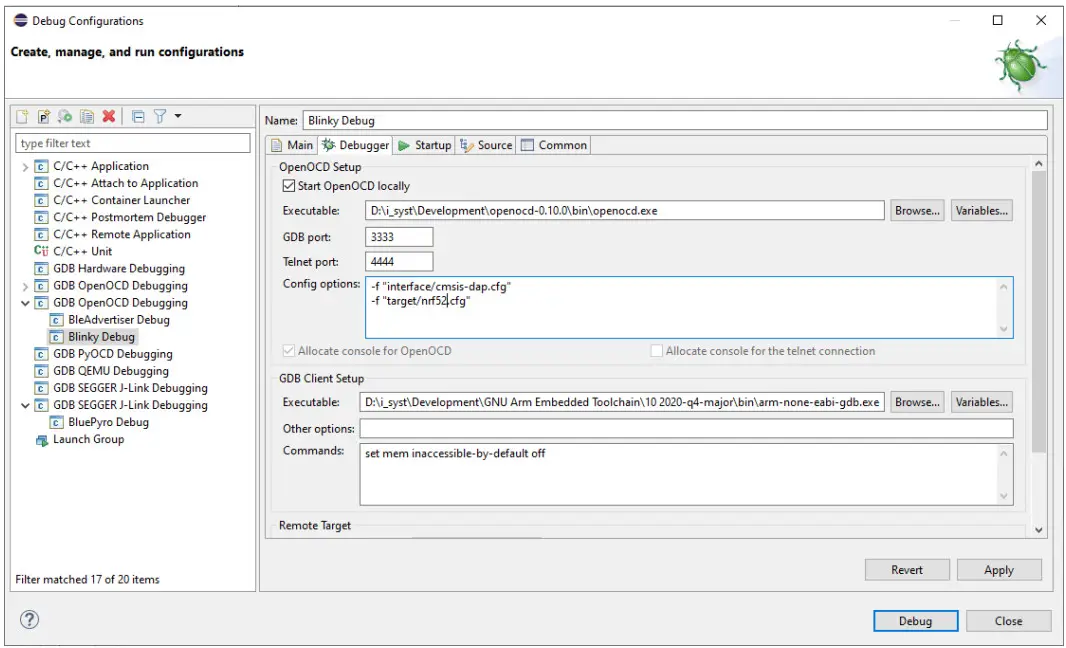Select C/C++ Attach to Application item
The image size is (1066, 648).
(x=126, y=183)
